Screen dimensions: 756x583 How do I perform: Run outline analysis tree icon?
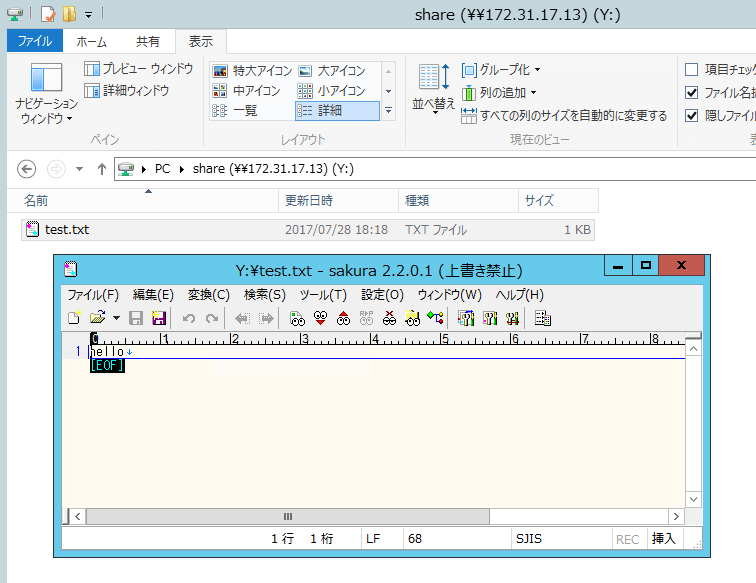click(435, 318)
